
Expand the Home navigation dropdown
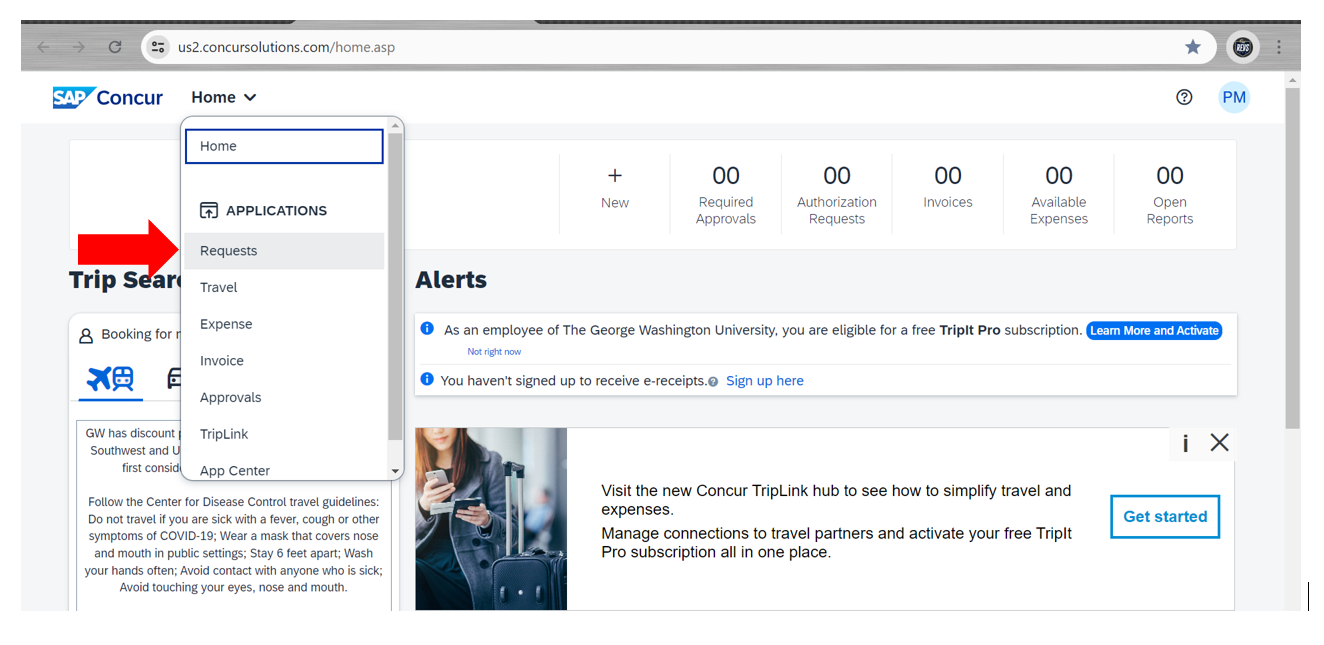[224, 97]
